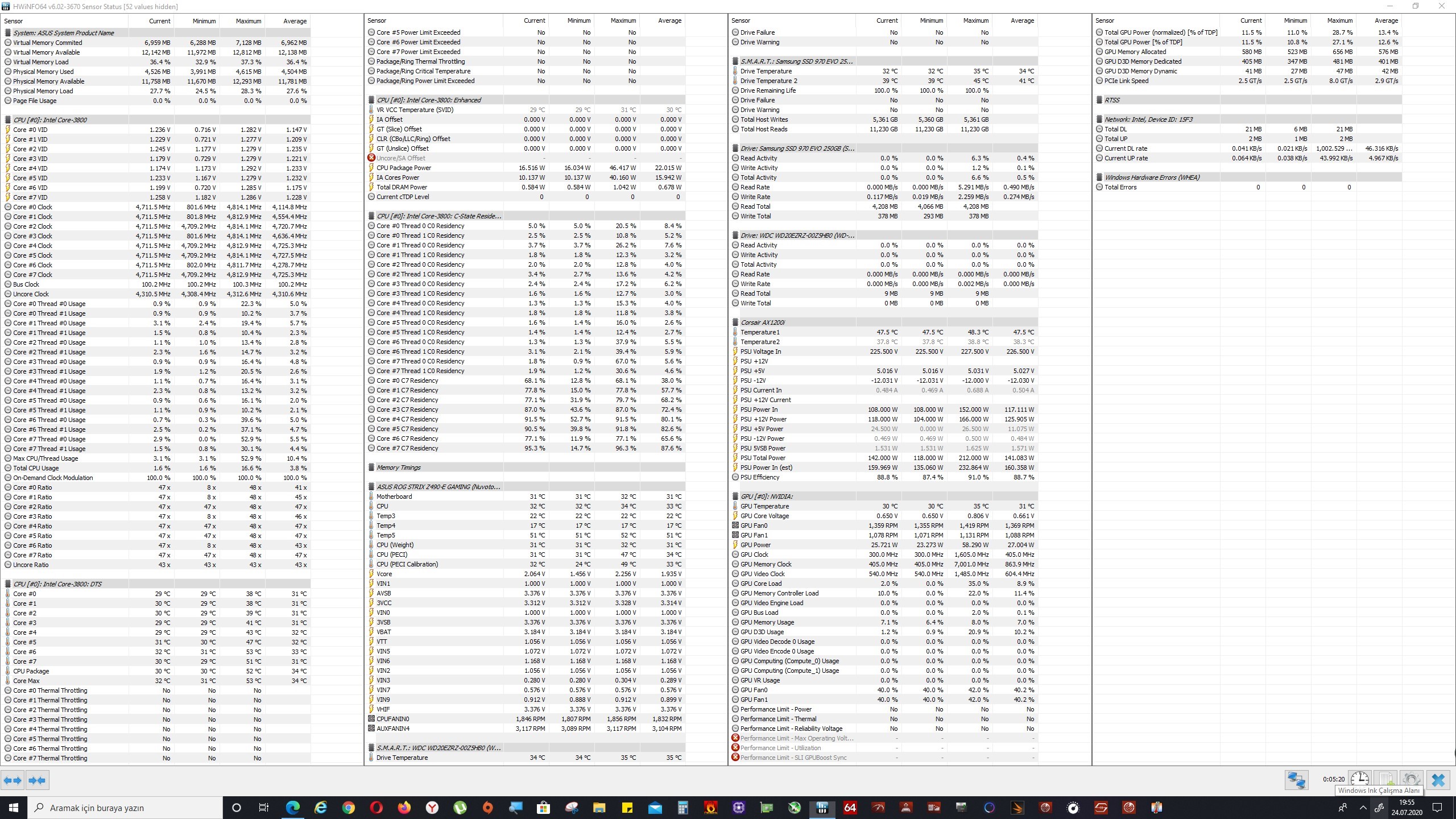Select the HWiNFO icon in the taskbar
1456x819 pixels.
[822, 808]
